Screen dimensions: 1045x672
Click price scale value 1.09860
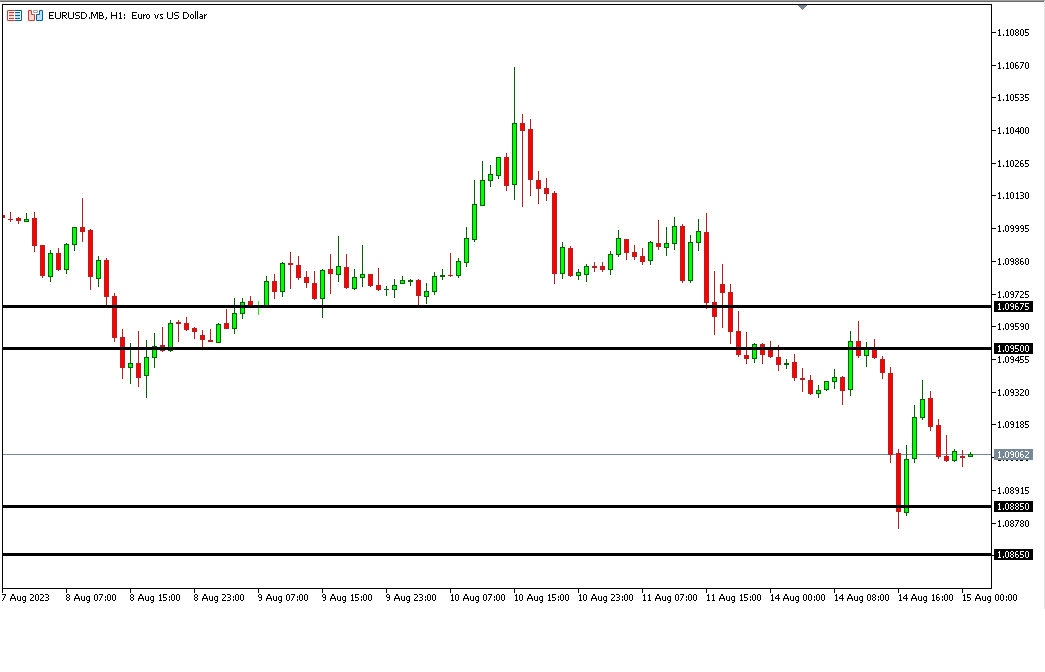pos(1013,261)
